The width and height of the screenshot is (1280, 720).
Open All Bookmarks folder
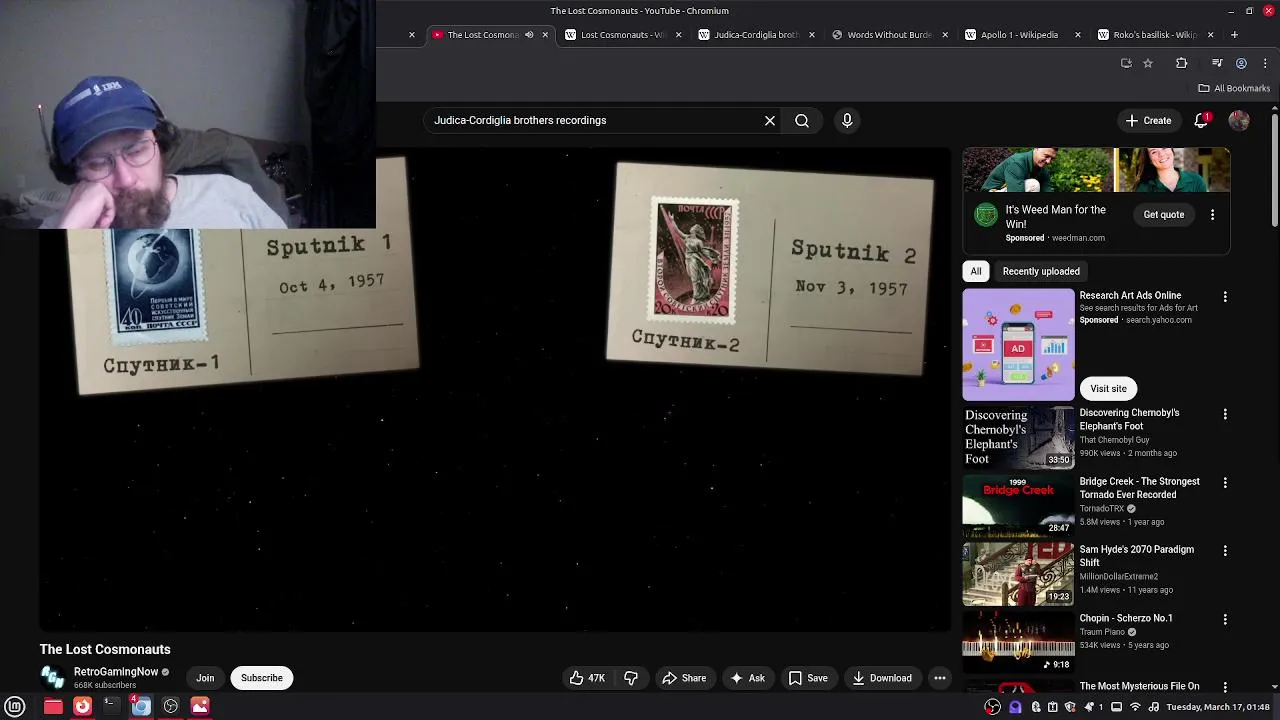pyautogui.click(x=1234, y=88)
